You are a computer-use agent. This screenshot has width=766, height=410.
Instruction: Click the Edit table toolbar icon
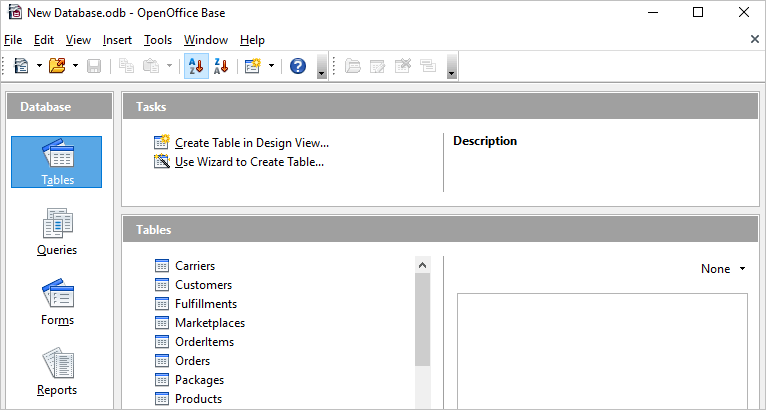point(378,66)
